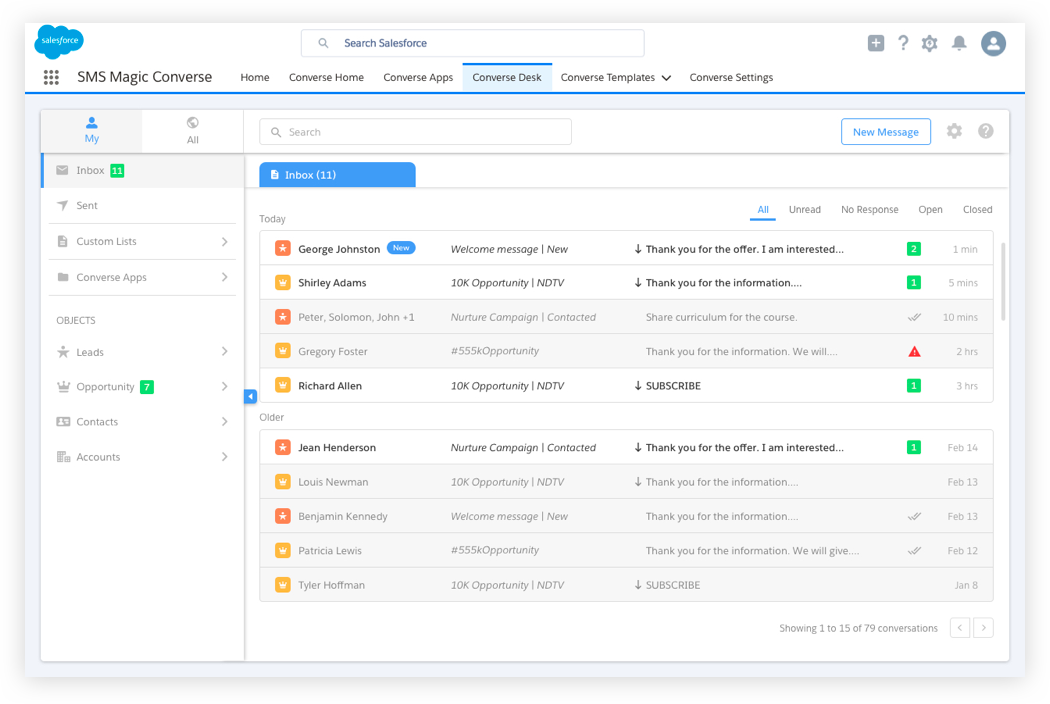Open Gregory Foster's #555kOpportunity conversation
This screenshot has height=704, width=1050.
(626, 351)
